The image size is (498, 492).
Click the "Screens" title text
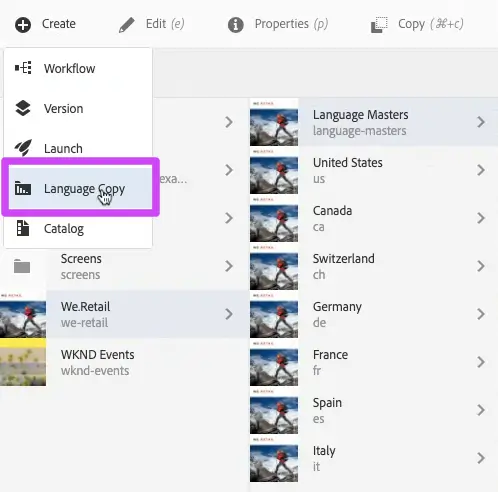tap(81, 259)
